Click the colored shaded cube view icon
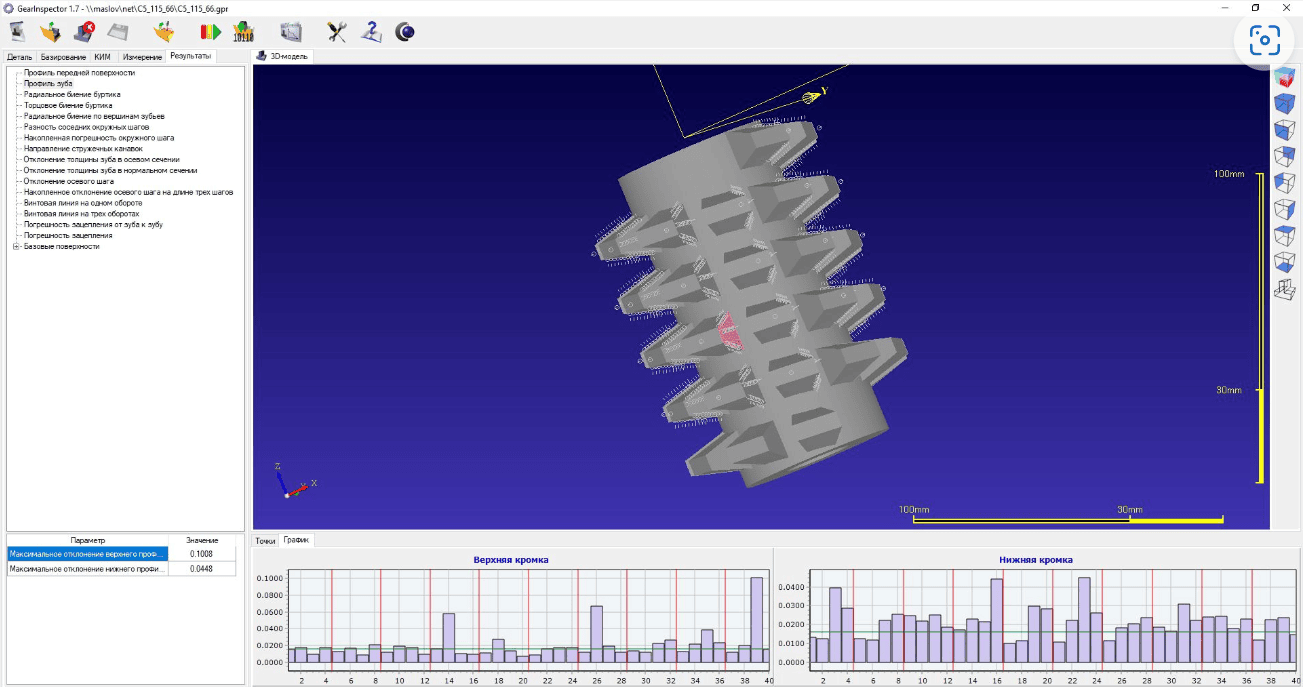Image resolution: width=1303 pixels, height=687 pixels. click(1284, 78)
